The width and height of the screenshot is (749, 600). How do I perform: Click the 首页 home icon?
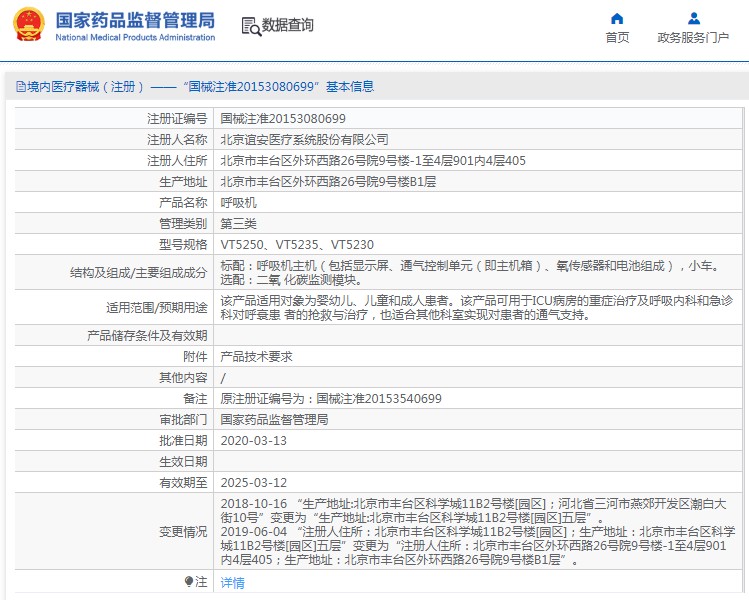coord(617,18)
